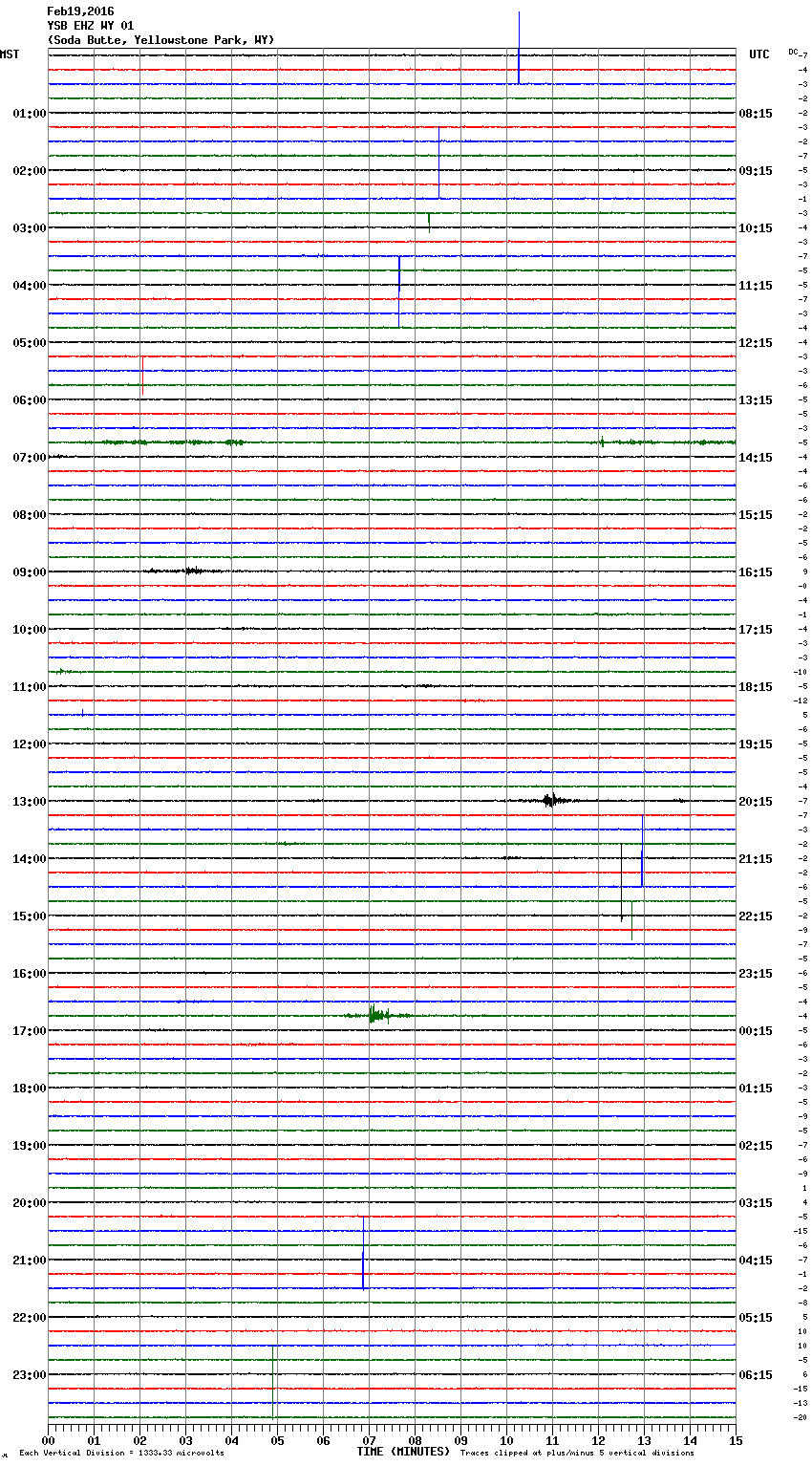Click the 08:15 UTC row label

point(756,114)
